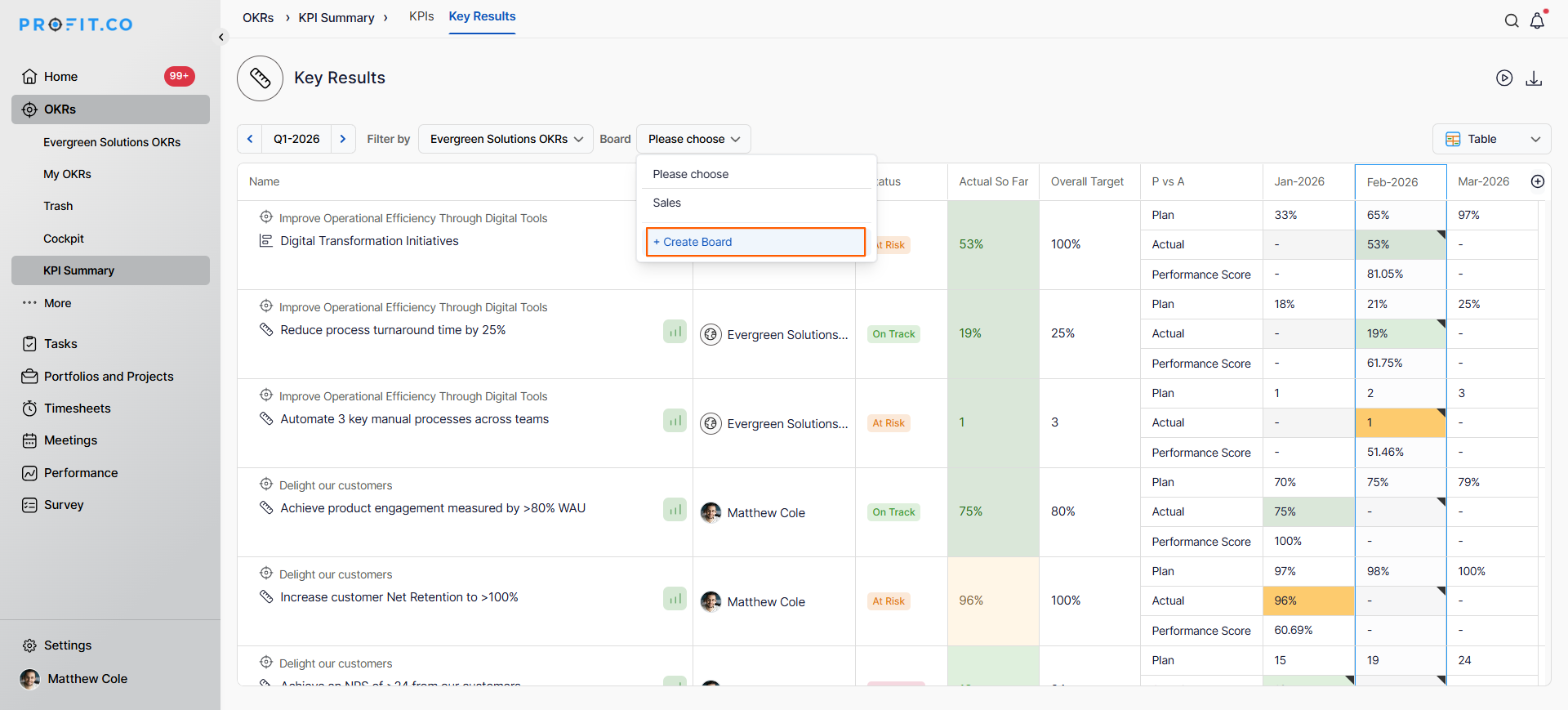
Task: Go to previous quarter
Action: coord(250,139)
